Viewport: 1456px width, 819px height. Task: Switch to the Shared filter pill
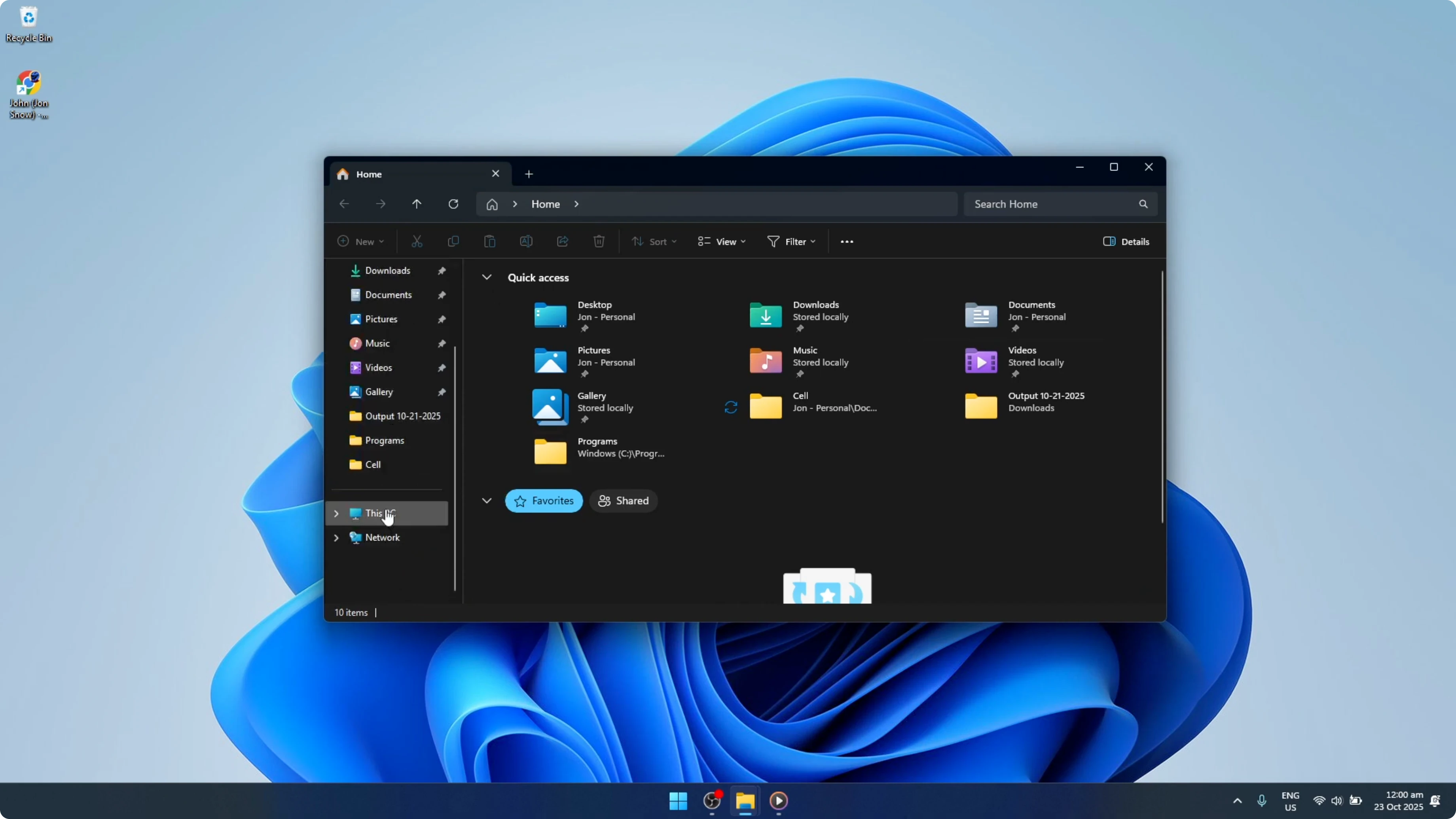pos(624,501)
